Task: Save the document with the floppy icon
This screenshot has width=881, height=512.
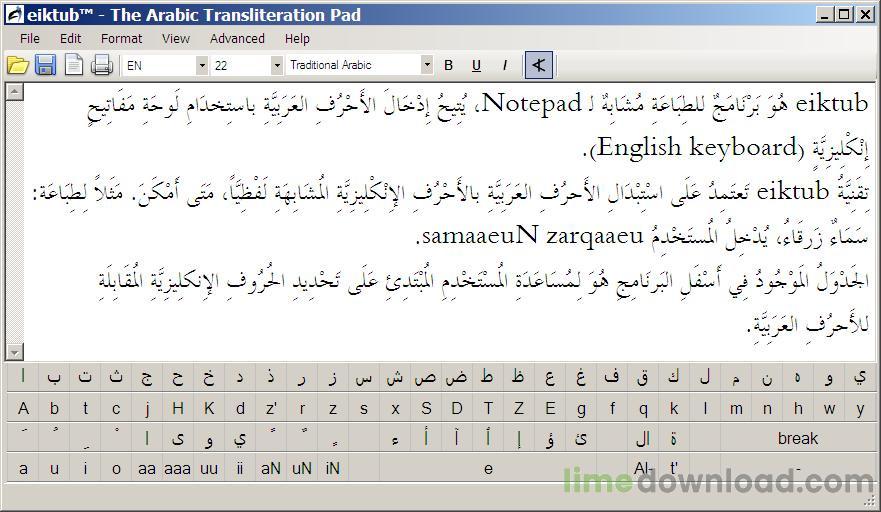Action: click(x=46, y=65)
